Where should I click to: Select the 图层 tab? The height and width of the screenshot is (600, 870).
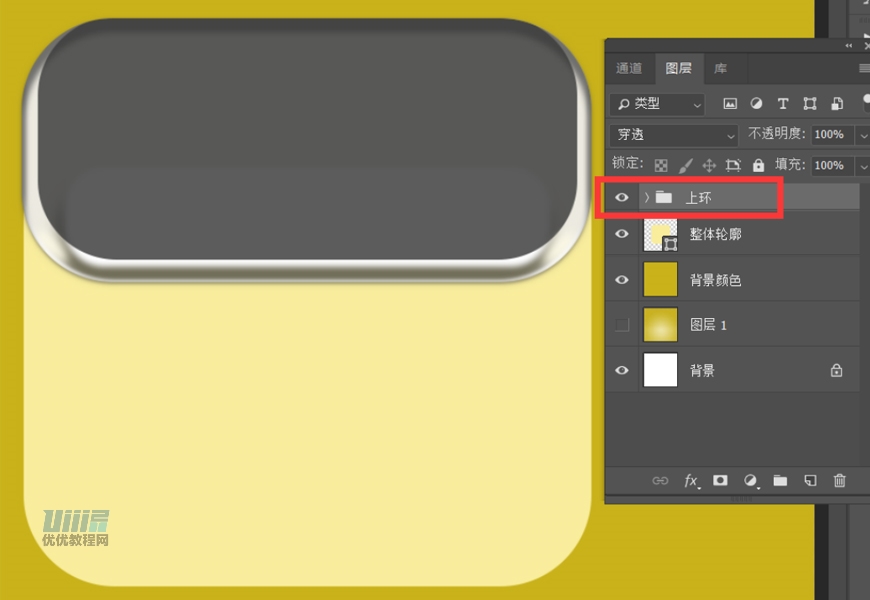coord(679,68)
